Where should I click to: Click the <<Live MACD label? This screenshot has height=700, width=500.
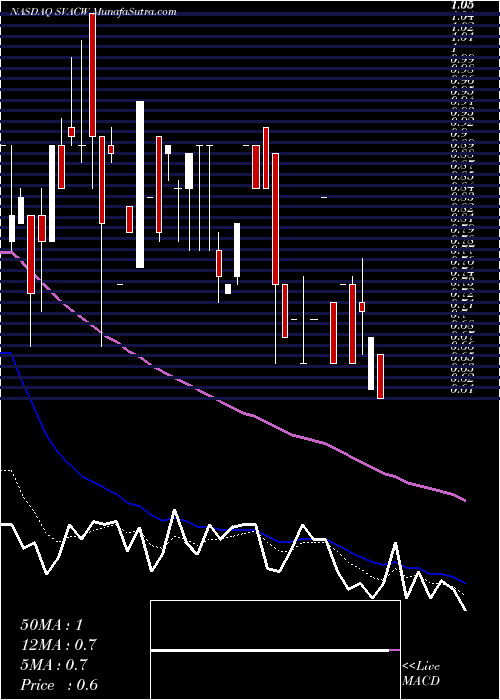(421, 674)
